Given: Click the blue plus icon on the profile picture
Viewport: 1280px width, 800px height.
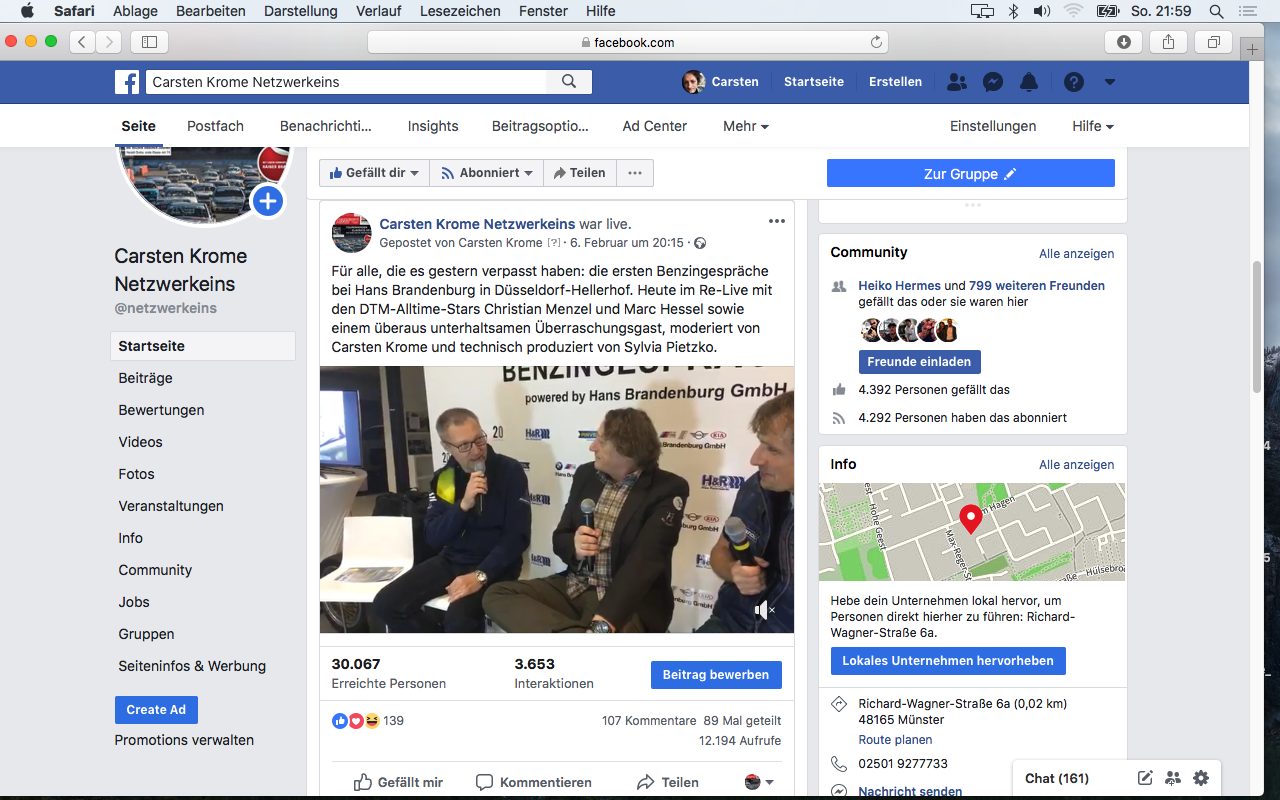Looking at the screenshot, I should coord(267,201).
